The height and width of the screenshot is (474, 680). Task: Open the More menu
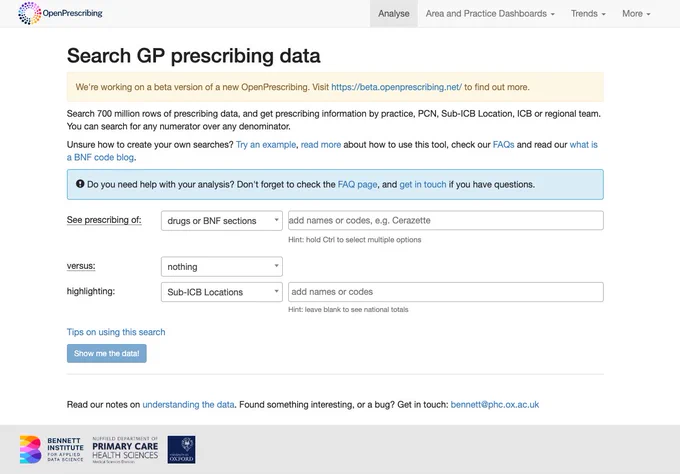[x=636, y=13]
